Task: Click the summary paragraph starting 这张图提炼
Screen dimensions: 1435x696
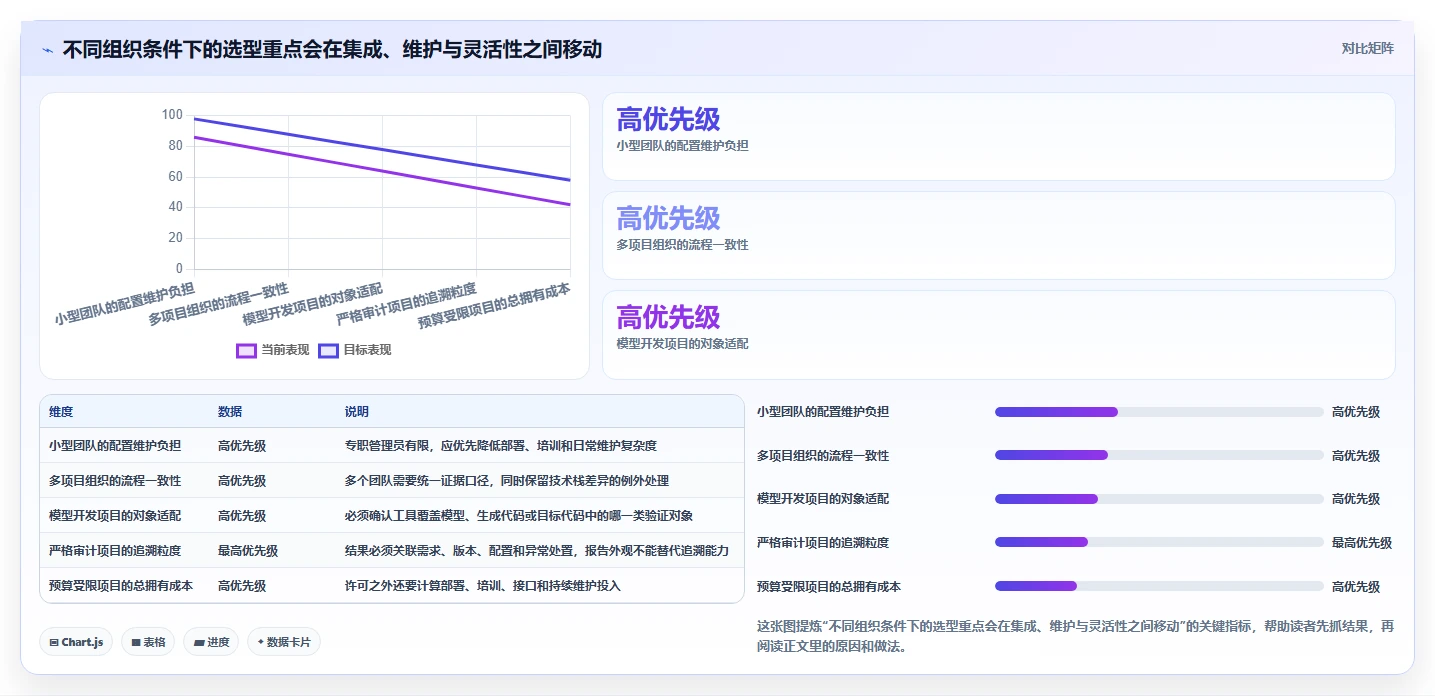Action: pyautogui.click(x=1076, y=636)
